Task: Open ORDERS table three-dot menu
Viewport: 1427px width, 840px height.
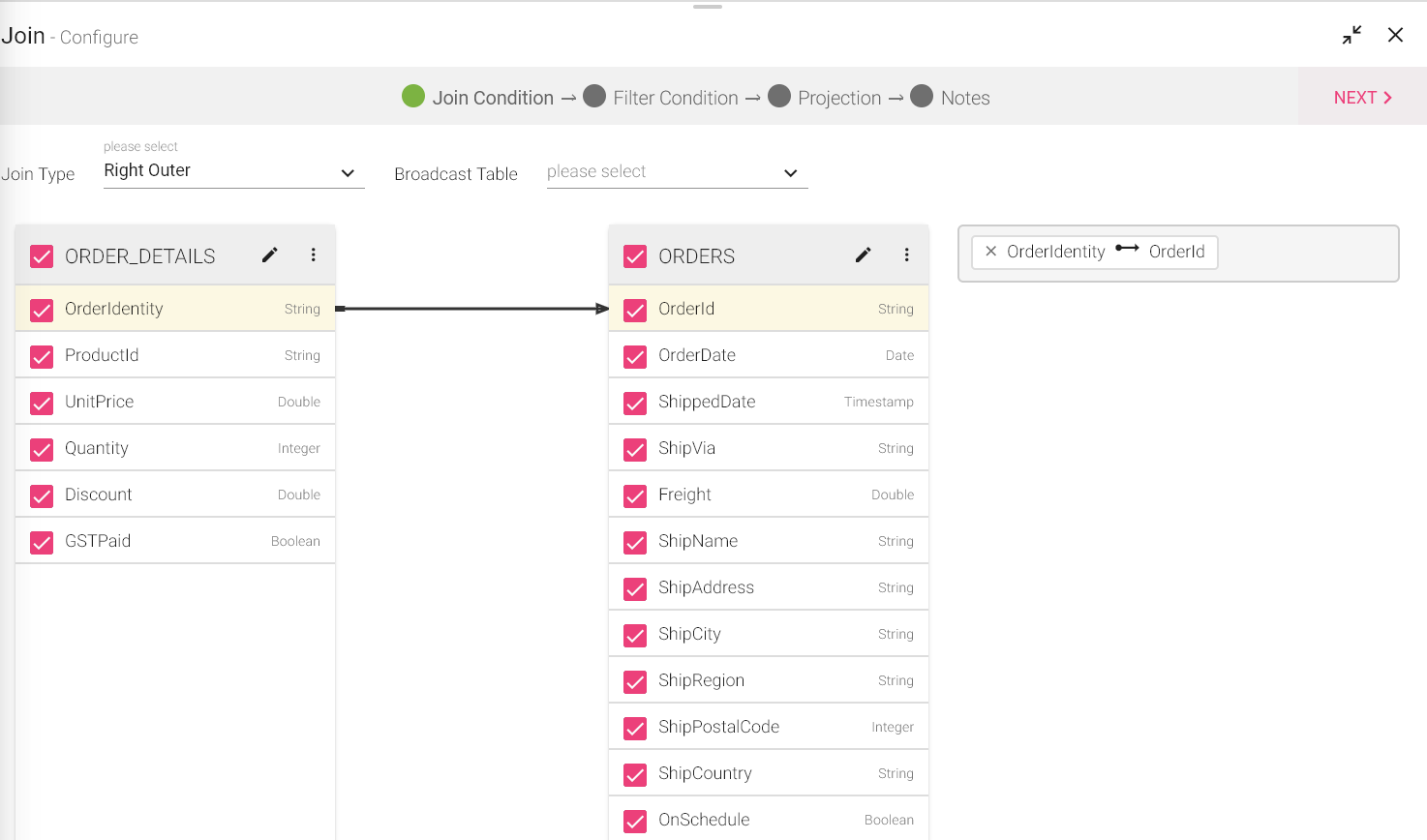Action: pos(906,255)
